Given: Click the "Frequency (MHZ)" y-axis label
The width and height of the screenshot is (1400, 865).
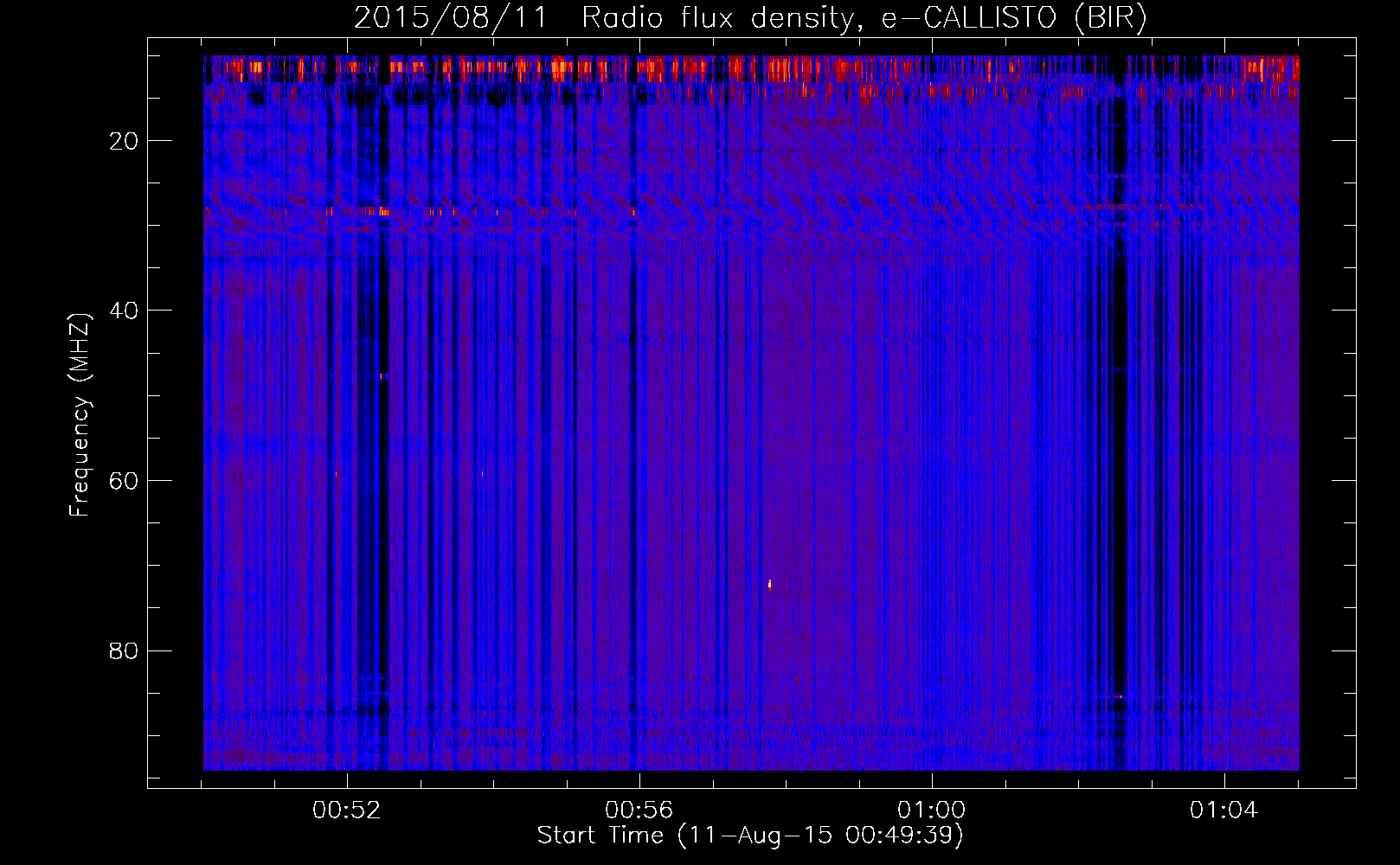Looking at the screenshot, I should click(x=80, y=415).
